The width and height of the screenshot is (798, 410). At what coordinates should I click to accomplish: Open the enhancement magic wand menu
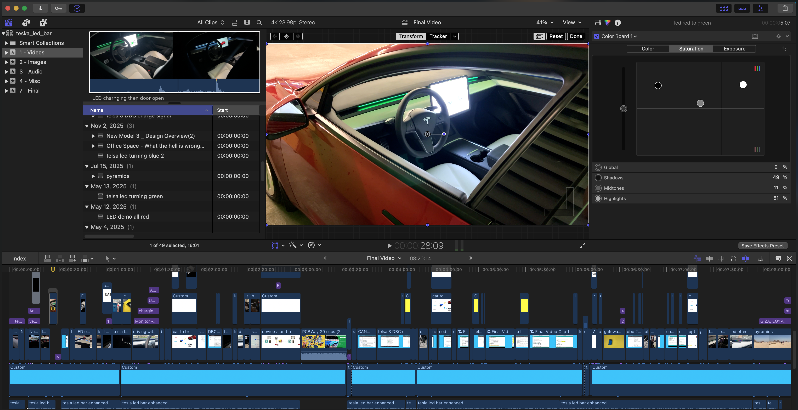coord(295,245)
